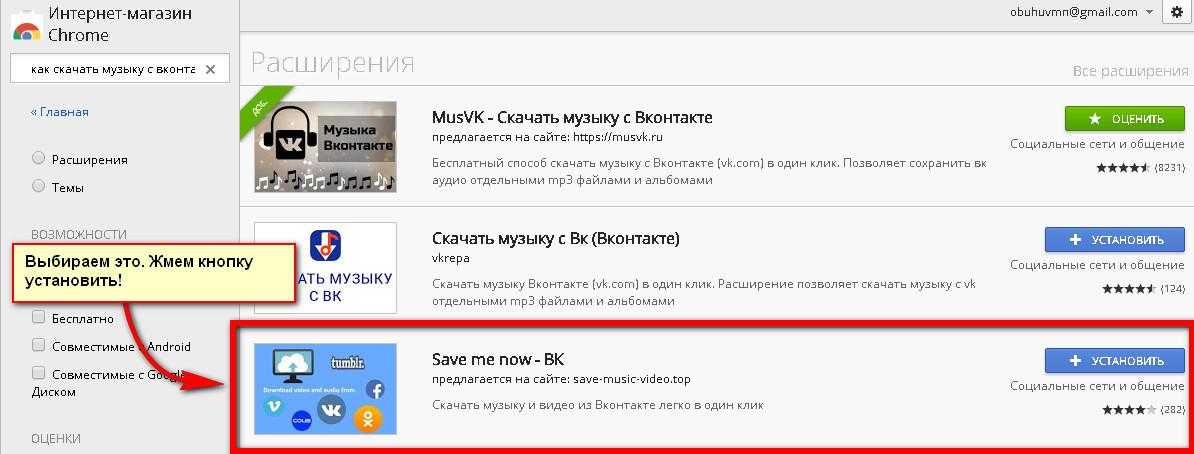This screenshot has width=1194, height=454.
Task: Open the Save me now extension thumbnail
Action: pyautogui.click(x=325, y=388)
